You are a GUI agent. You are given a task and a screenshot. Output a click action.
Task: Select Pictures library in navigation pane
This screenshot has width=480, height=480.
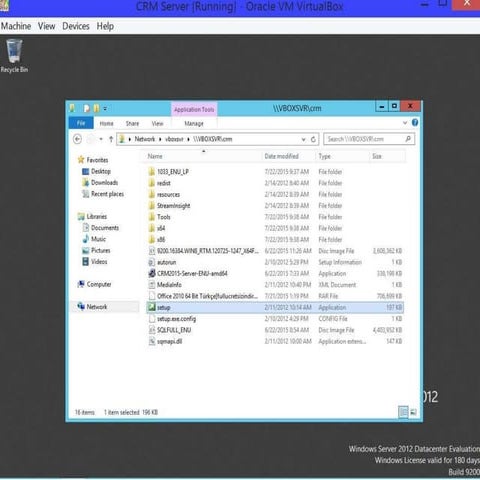[96, 250]
